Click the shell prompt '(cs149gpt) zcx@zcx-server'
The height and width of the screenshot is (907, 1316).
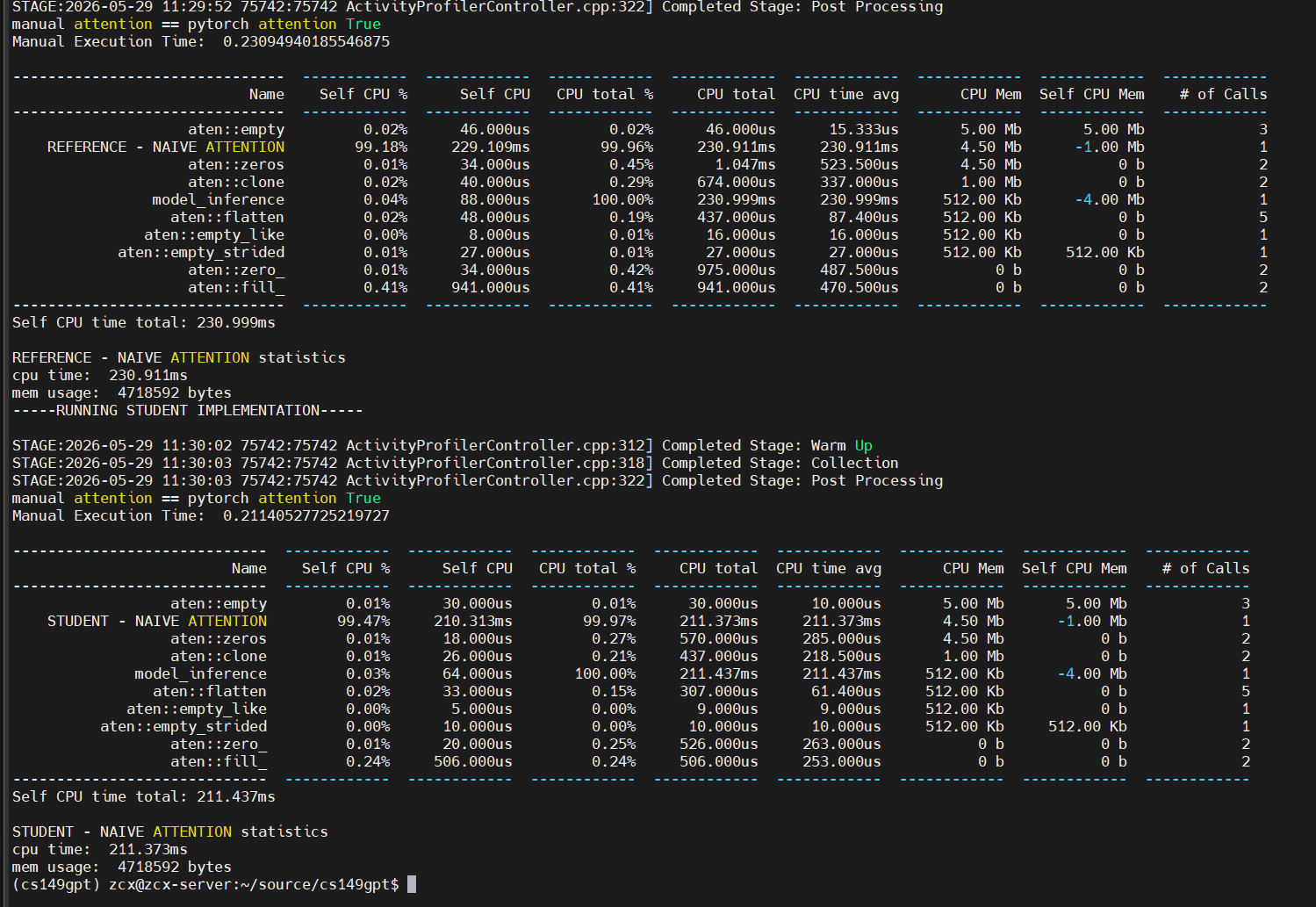tap(205, 884)
